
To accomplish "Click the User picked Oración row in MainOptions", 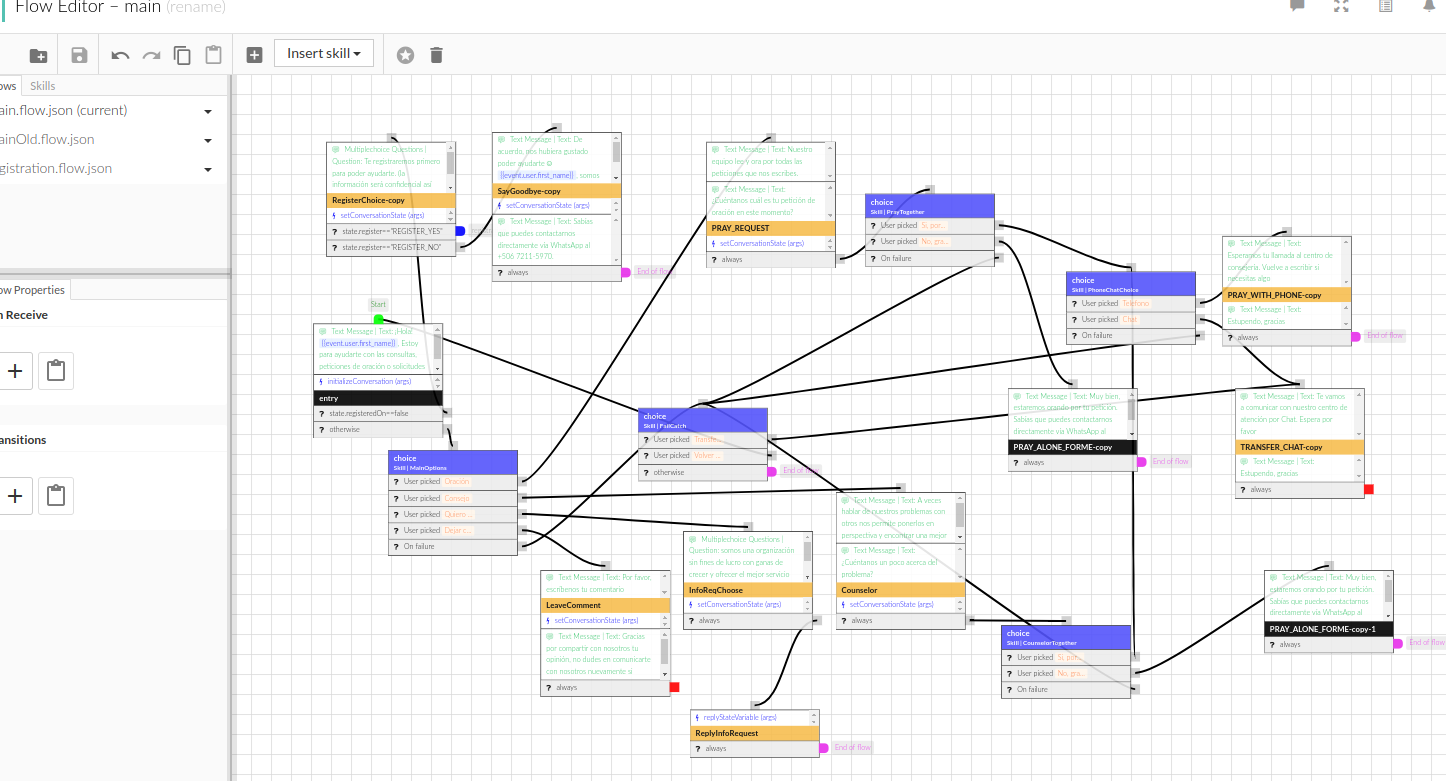I will (453, 482).
